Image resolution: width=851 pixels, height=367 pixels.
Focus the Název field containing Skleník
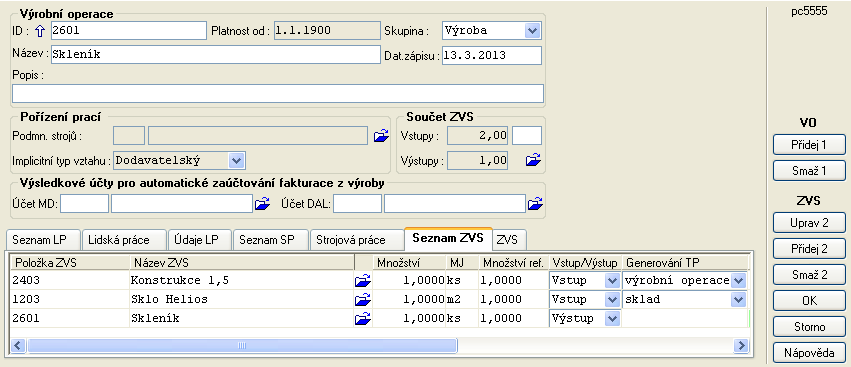point(215,54)
